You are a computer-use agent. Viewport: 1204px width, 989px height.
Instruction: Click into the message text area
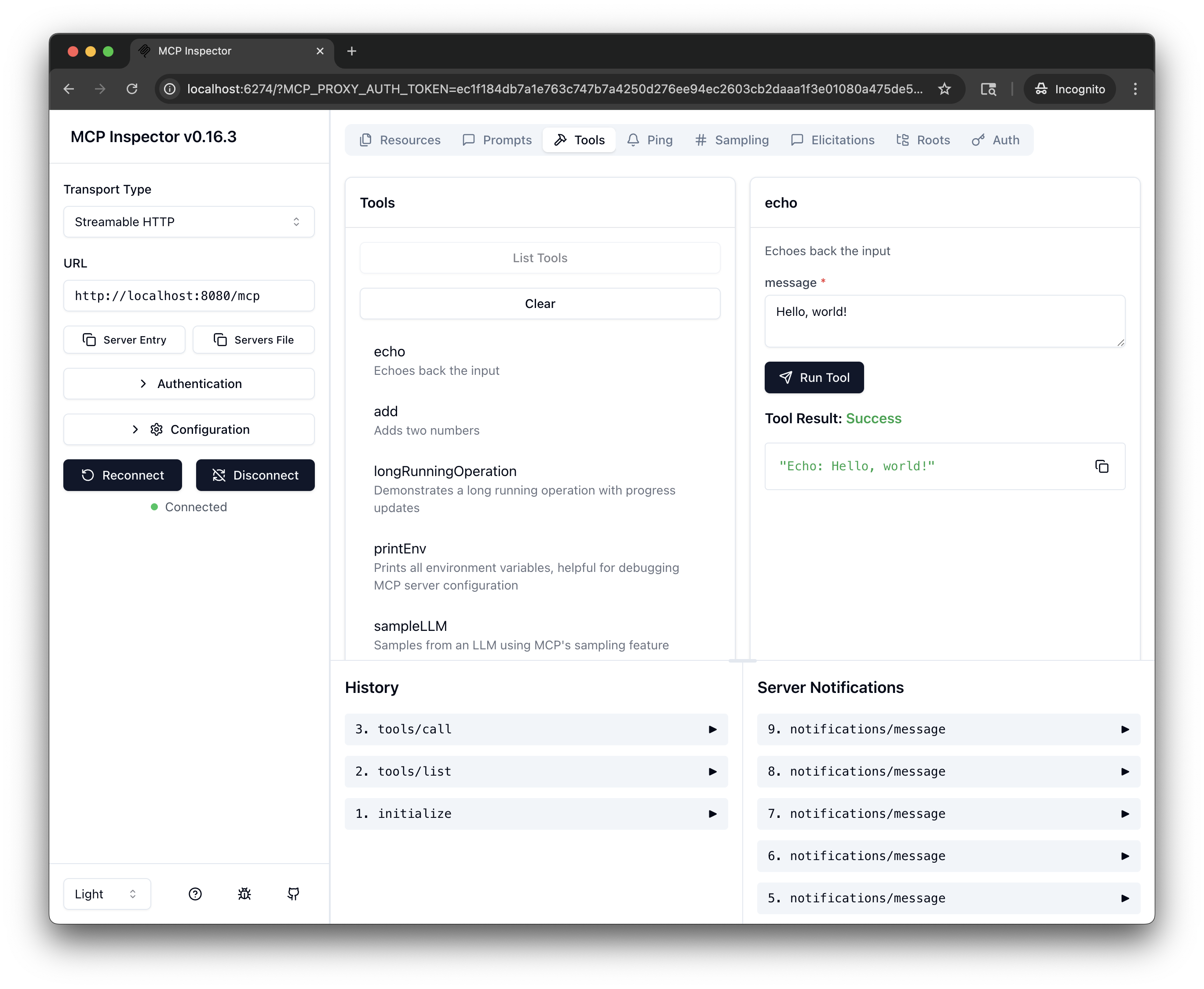coord(945,321)
